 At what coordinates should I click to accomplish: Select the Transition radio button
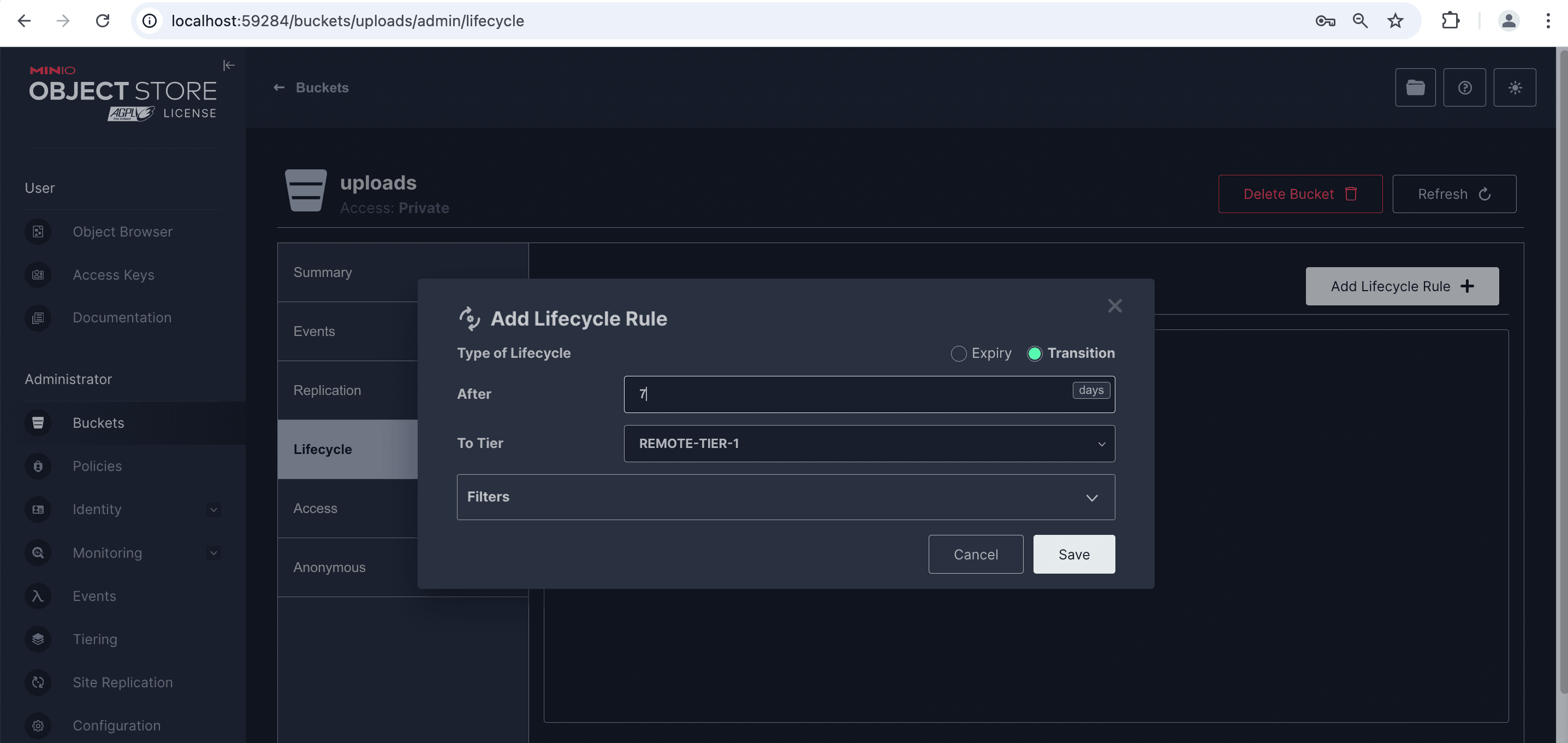pos(1034,353)
